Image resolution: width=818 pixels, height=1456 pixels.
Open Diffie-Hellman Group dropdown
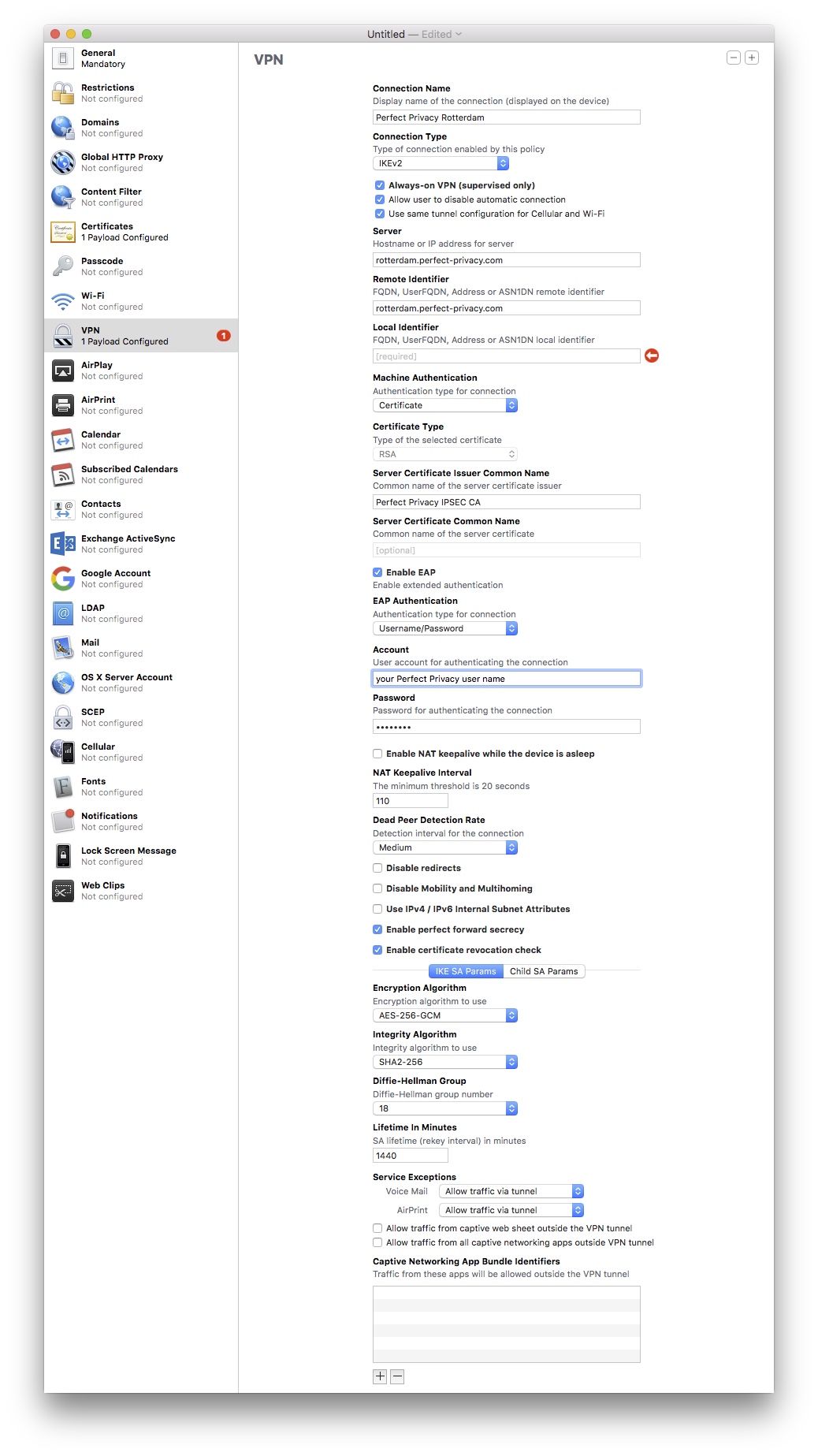click(445, 1108)
